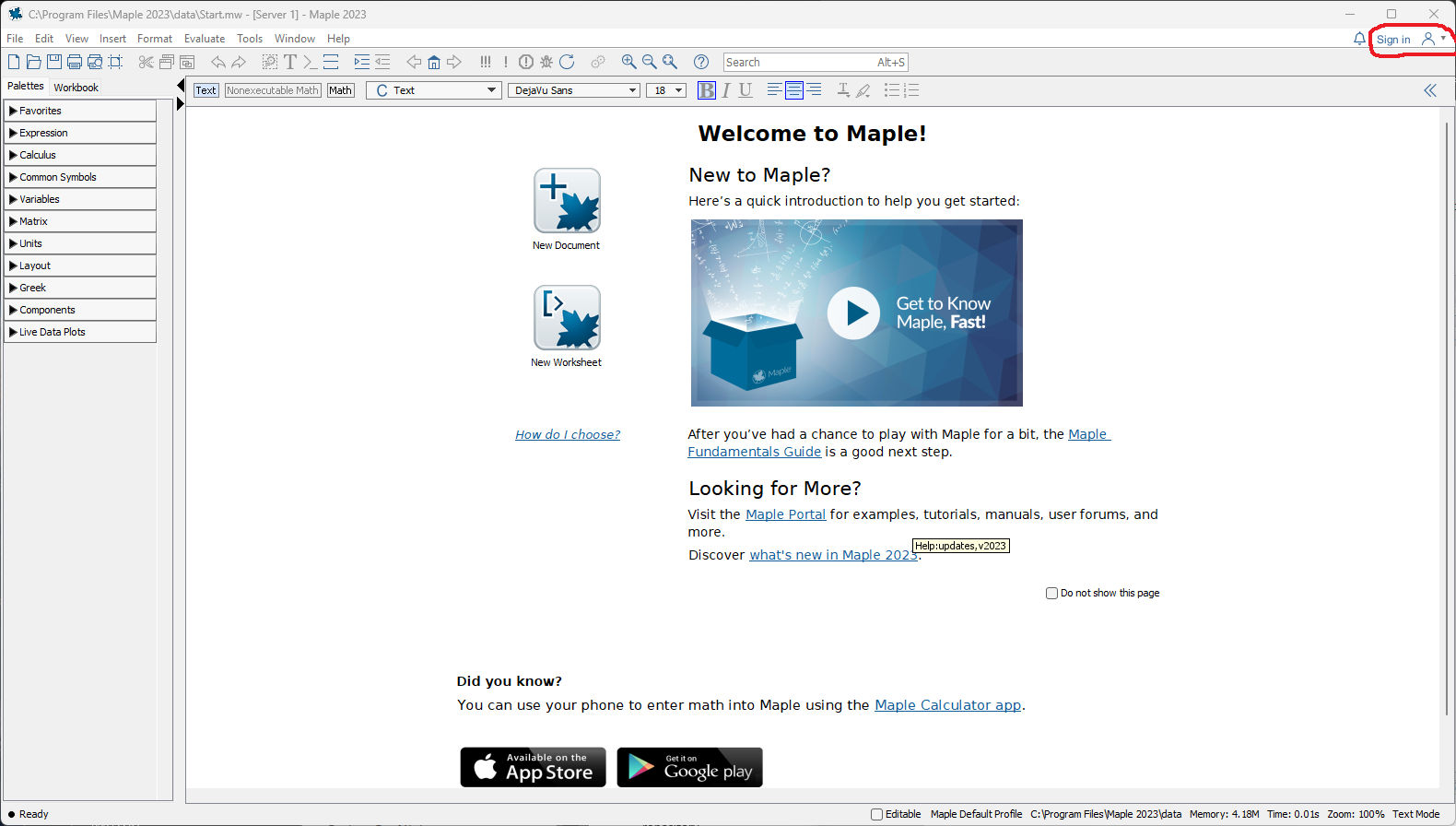Screen dimensions: 1456x826
Task: Cut selection with the scissors icon
Action: (x=146, y=62)
